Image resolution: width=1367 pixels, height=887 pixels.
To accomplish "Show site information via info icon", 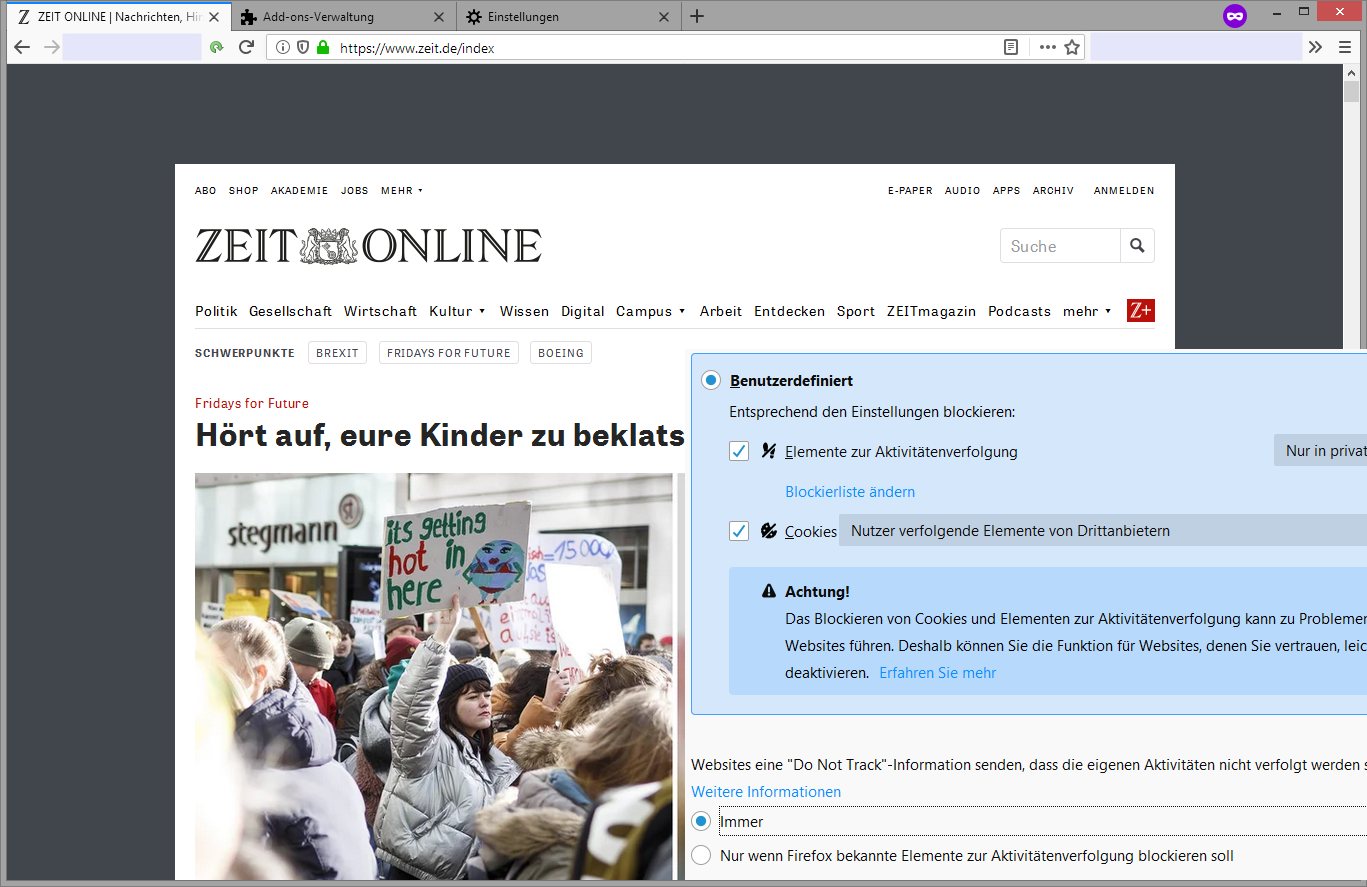I will (283, 47).
